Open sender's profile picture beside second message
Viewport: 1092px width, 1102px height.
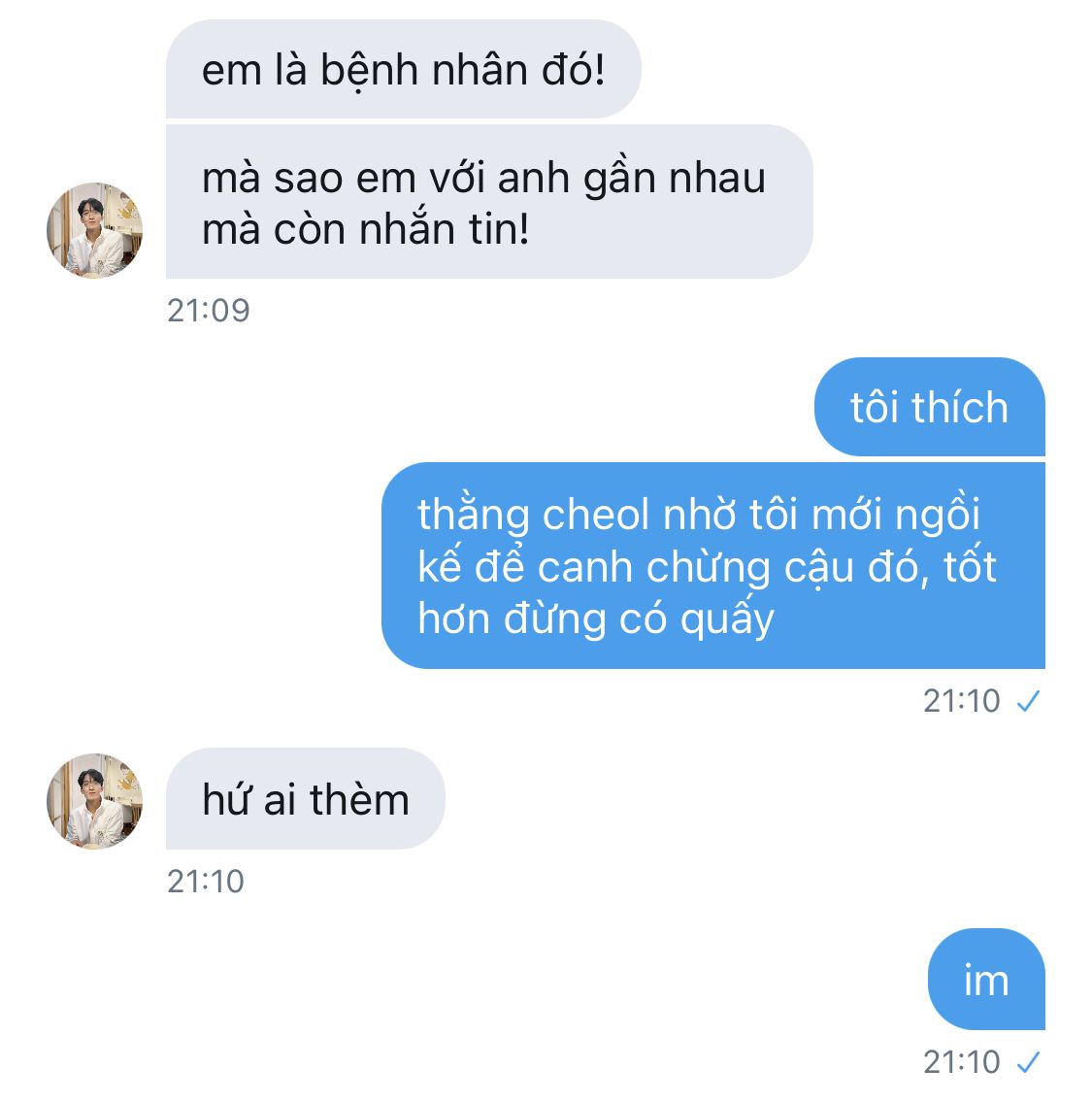[x=95, y=230]
